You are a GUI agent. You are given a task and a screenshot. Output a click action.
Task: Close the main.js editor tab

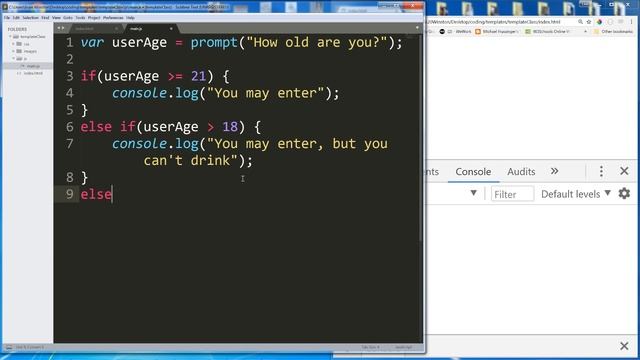pyautogui.click(x=171, y=29)
